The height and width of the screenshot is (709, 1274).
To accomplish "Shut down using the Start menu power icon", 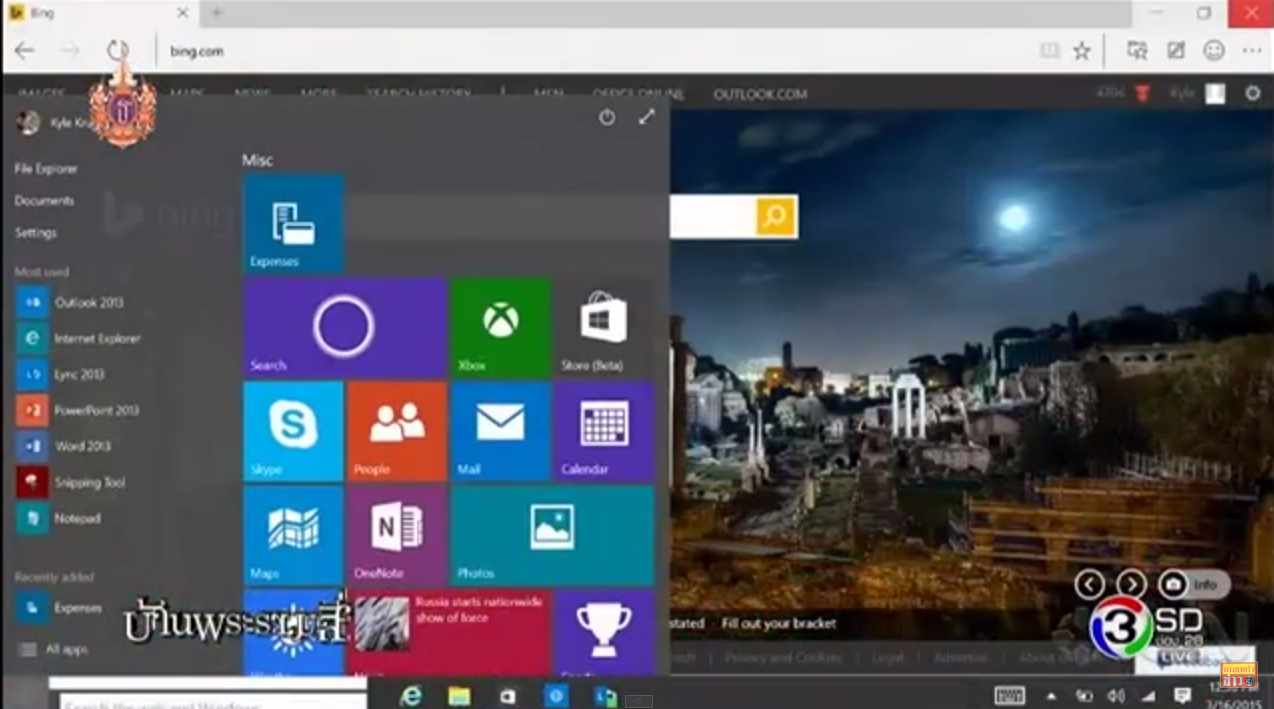I will click(607, 117).
